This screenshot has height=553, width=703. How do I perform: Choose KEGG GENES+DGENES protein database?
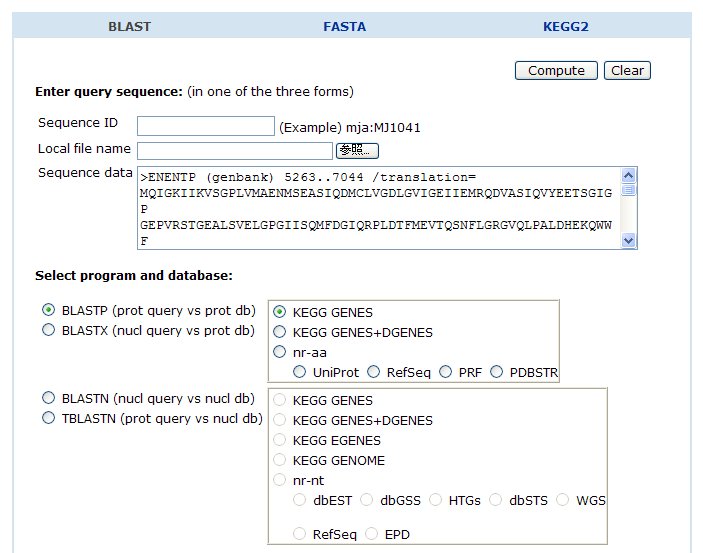coord(279,332)
